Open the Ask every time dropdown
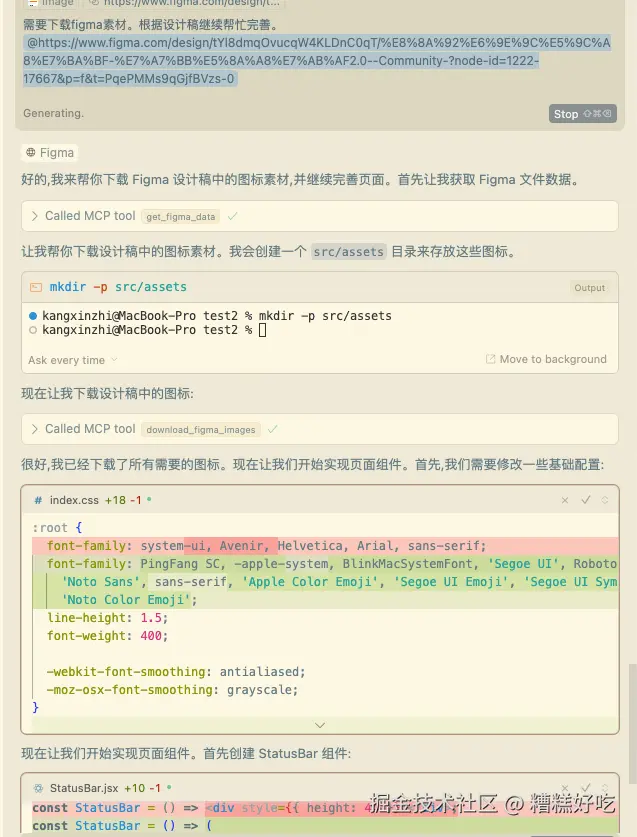637x837 pixels. tap(73, 360)
